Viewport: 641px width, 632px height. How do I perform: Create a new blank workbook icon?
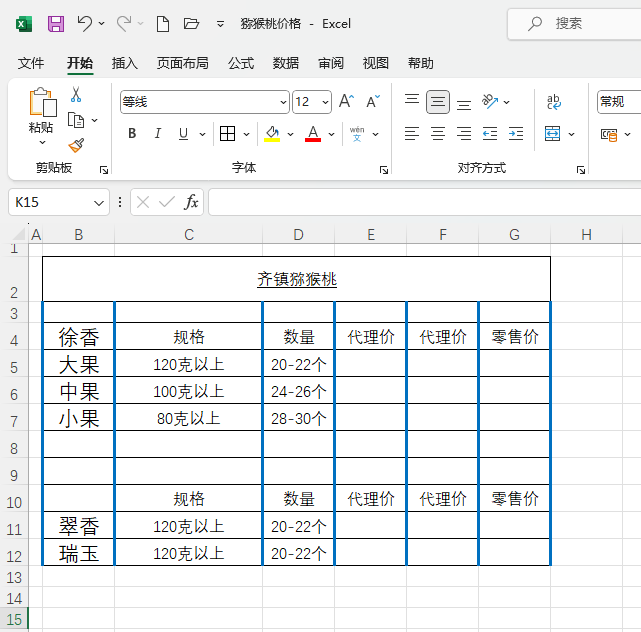[163, 24]
